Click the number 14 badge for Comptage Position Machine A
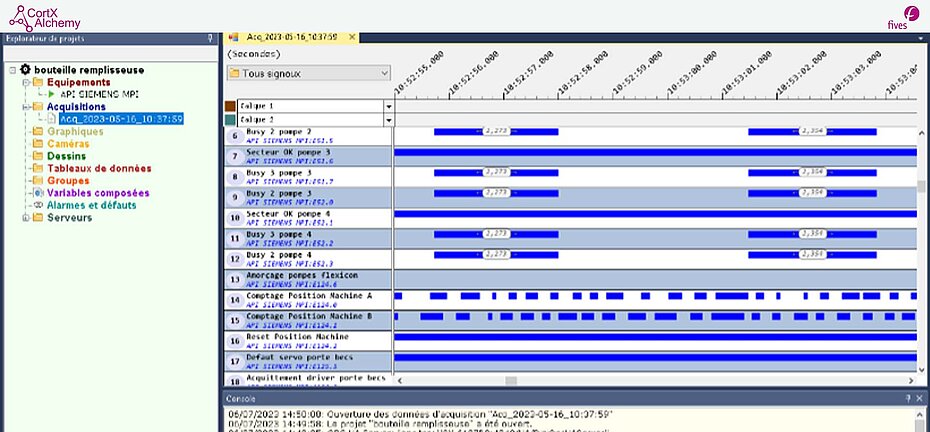 point(234,298)
